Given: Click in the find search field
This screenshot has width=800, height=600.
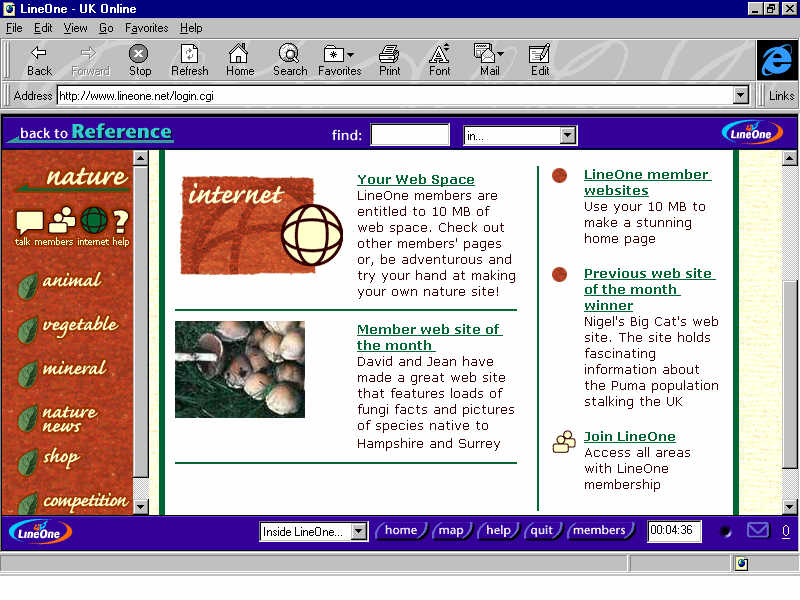Looking at the screenshot, I should (410, 135).
